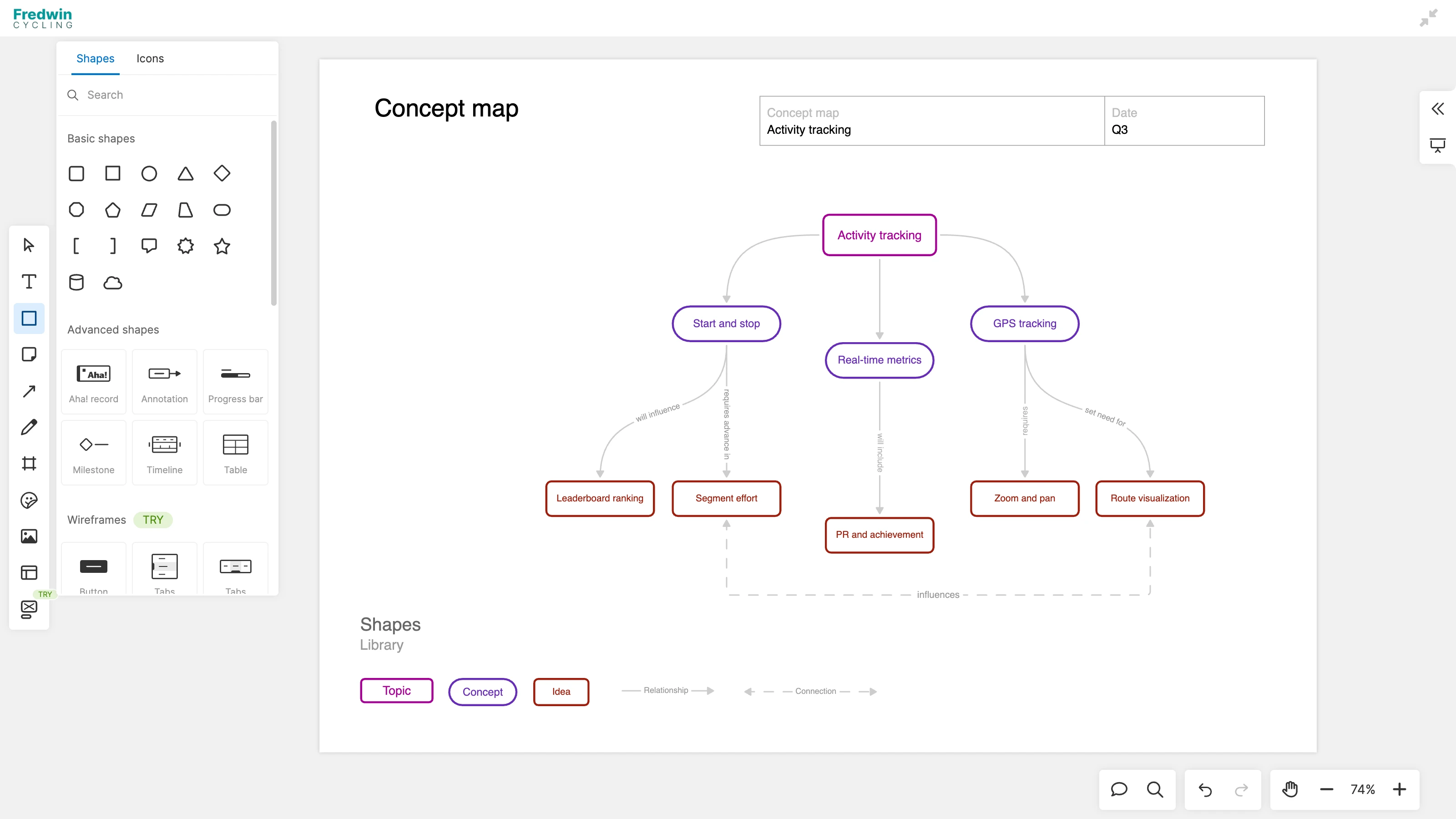Exit full screen mode

(x=1428, y=18)
